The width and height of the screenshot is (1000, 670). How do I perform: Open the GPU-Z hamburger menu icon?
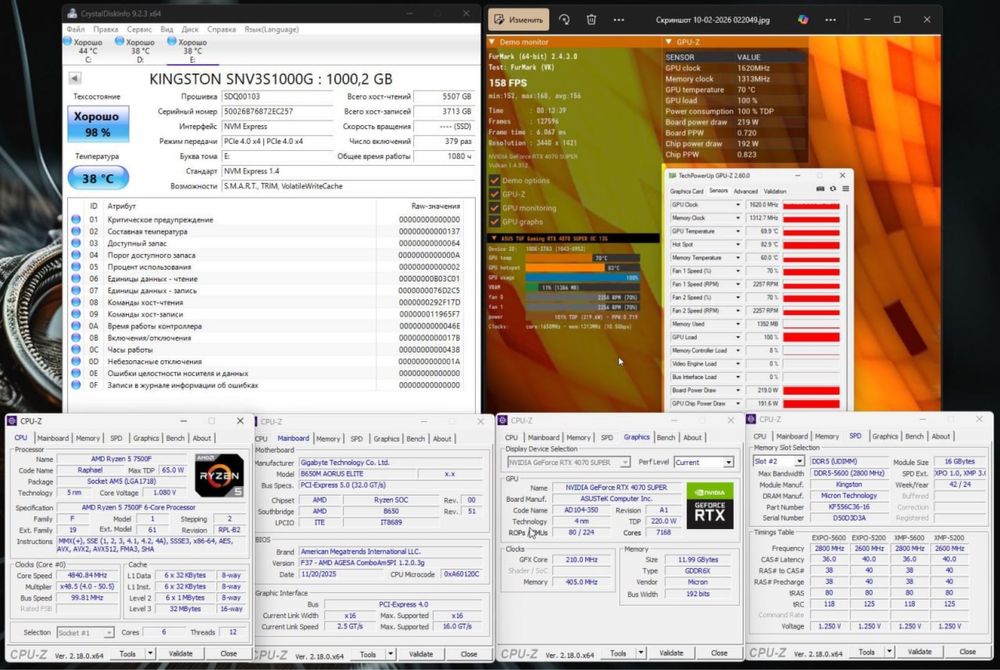pyautogui.click(x=845, y=189)
